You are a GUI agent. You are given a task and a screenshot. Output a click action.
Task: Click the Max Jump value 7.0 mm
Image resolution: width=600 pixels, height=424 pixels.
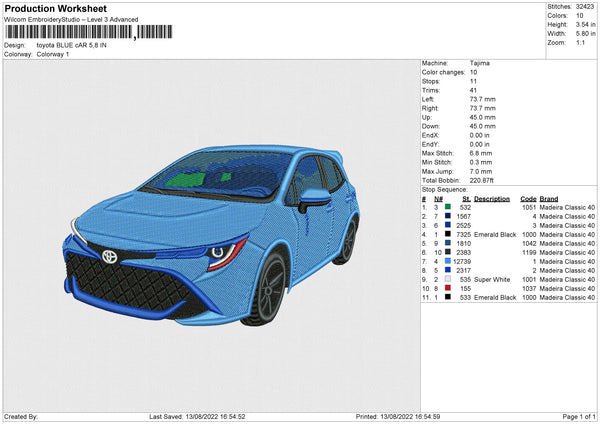click(x=481, y=171)
